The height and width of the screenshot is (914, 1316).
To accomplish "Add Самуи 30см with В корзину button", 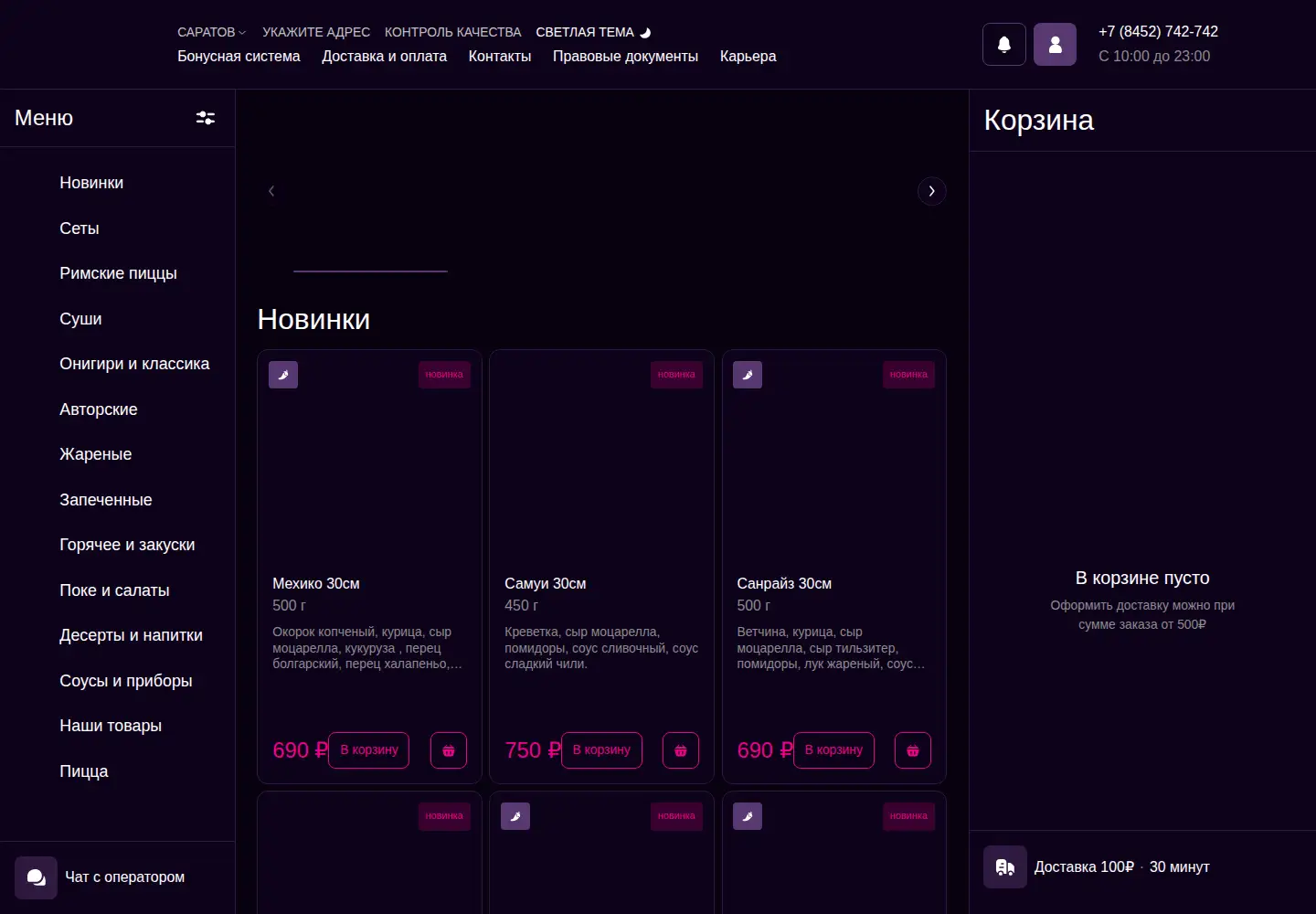I will pos(601,750).
